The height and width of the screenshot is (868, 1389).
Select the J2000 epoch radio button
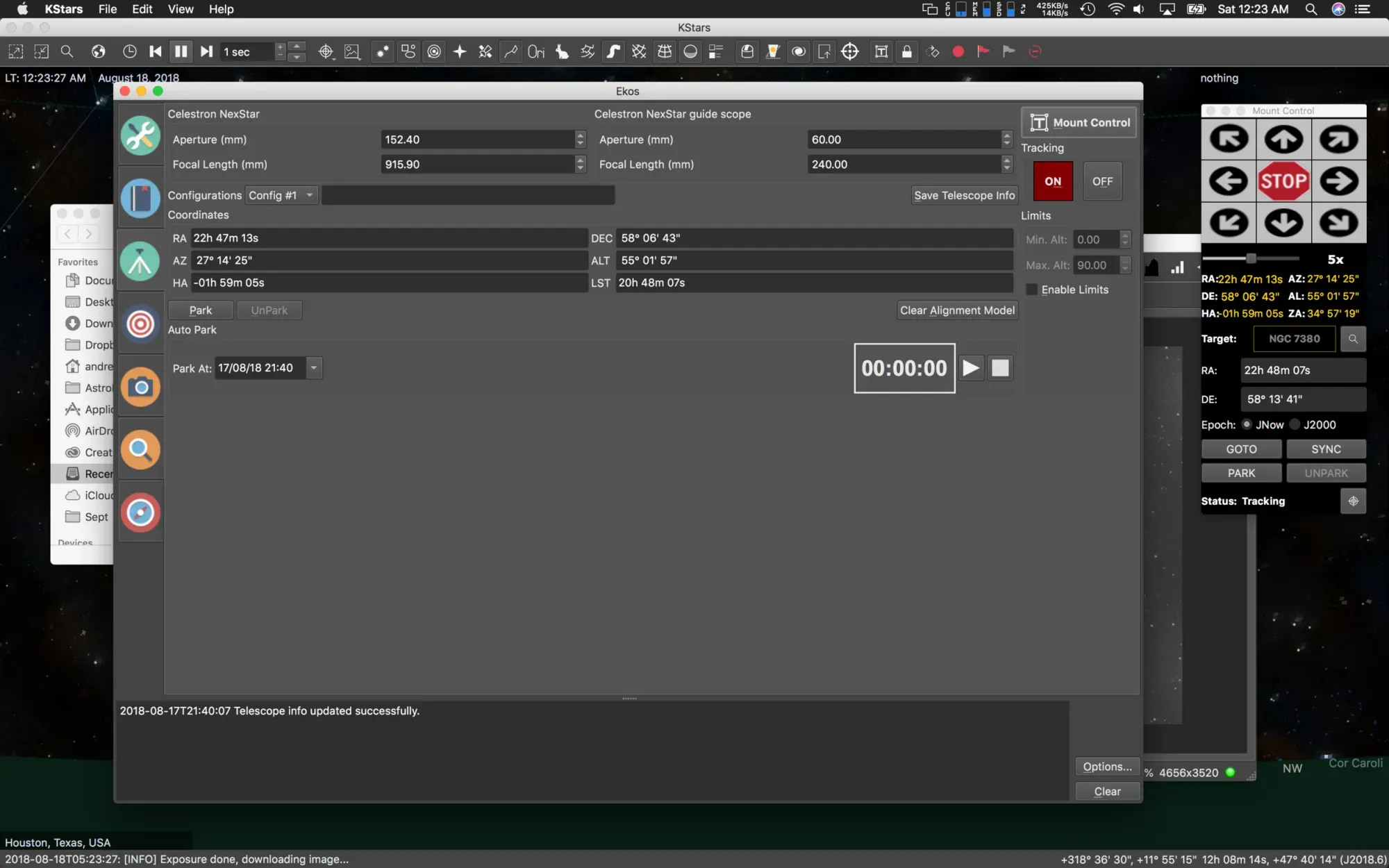pos(1295,424)
